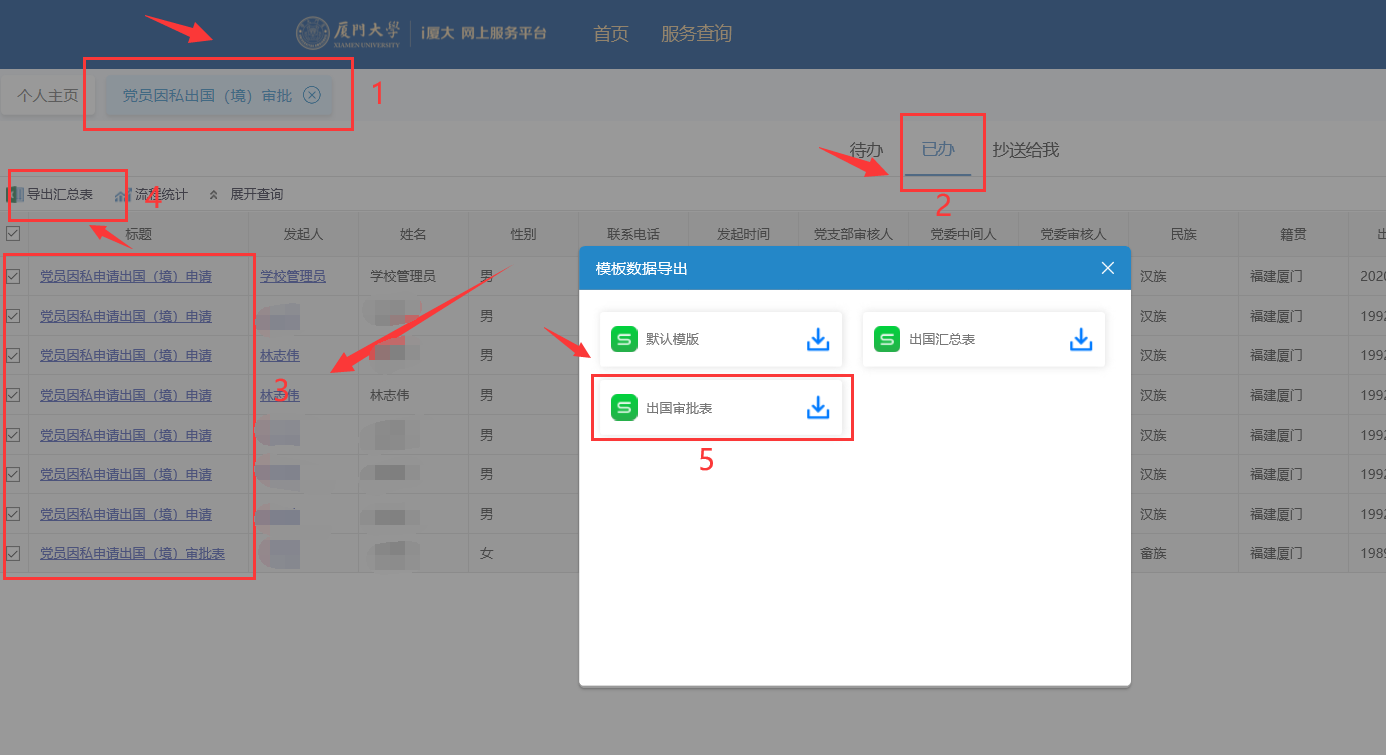
Task: Click the 流程统计 chart icon
Action: (x=123, y=195)
